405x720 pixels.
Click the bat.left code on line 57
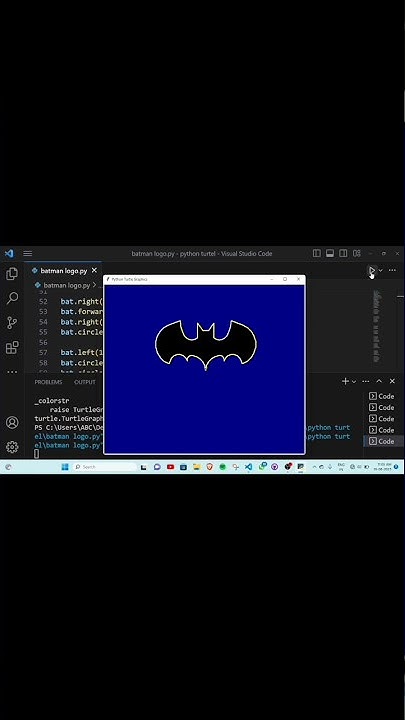(x=82, y=353)
